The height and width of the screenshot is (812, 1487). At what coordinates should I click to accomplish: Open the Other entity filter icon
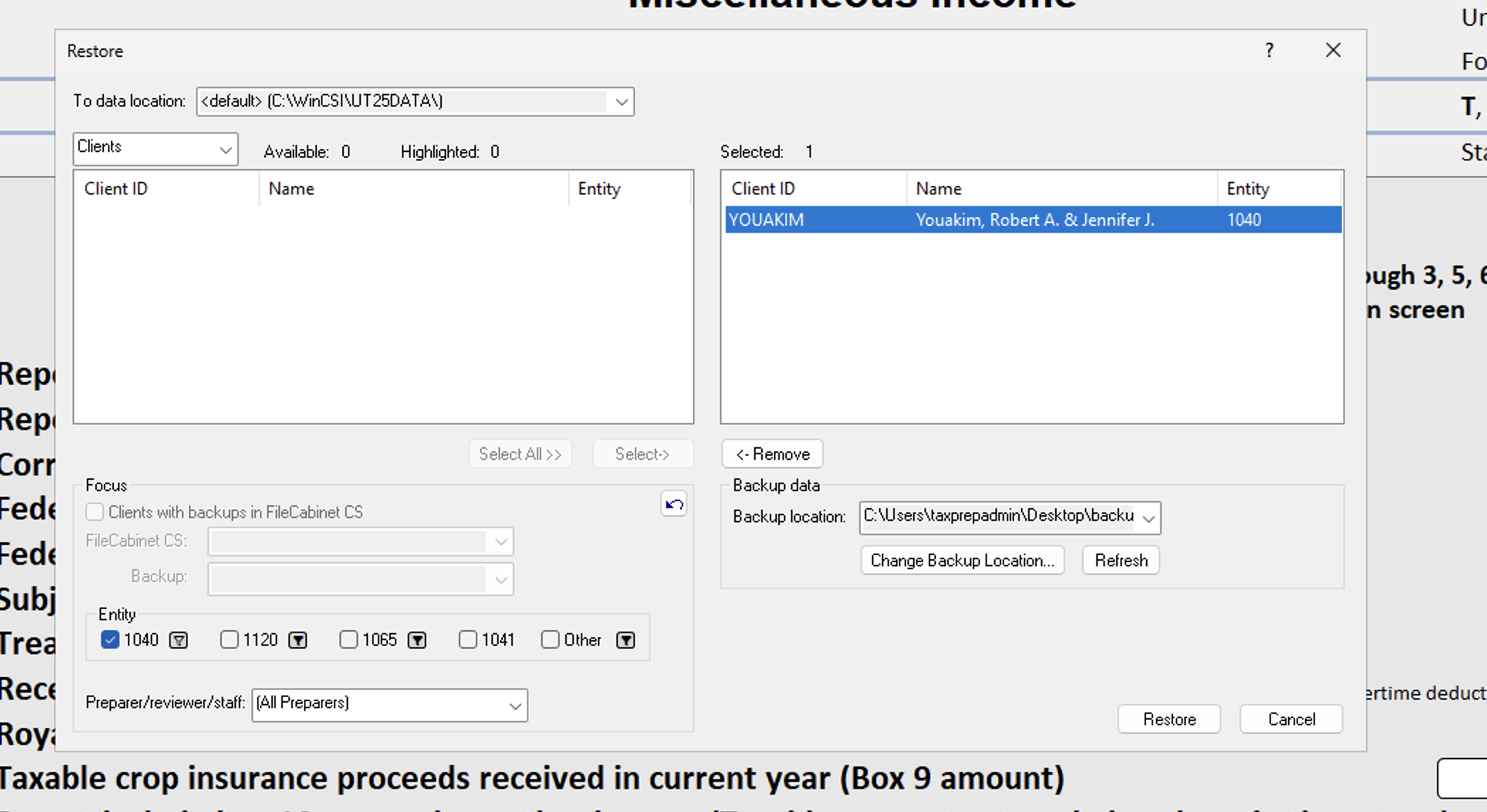(x=626, y=640)
